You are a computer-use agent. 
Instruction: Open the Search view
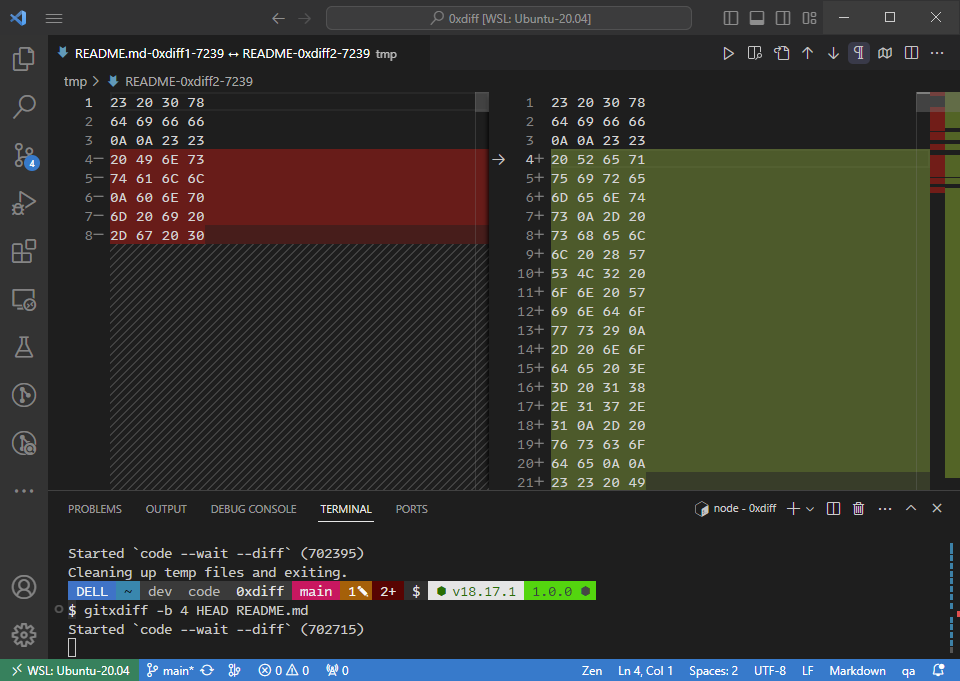24,107
